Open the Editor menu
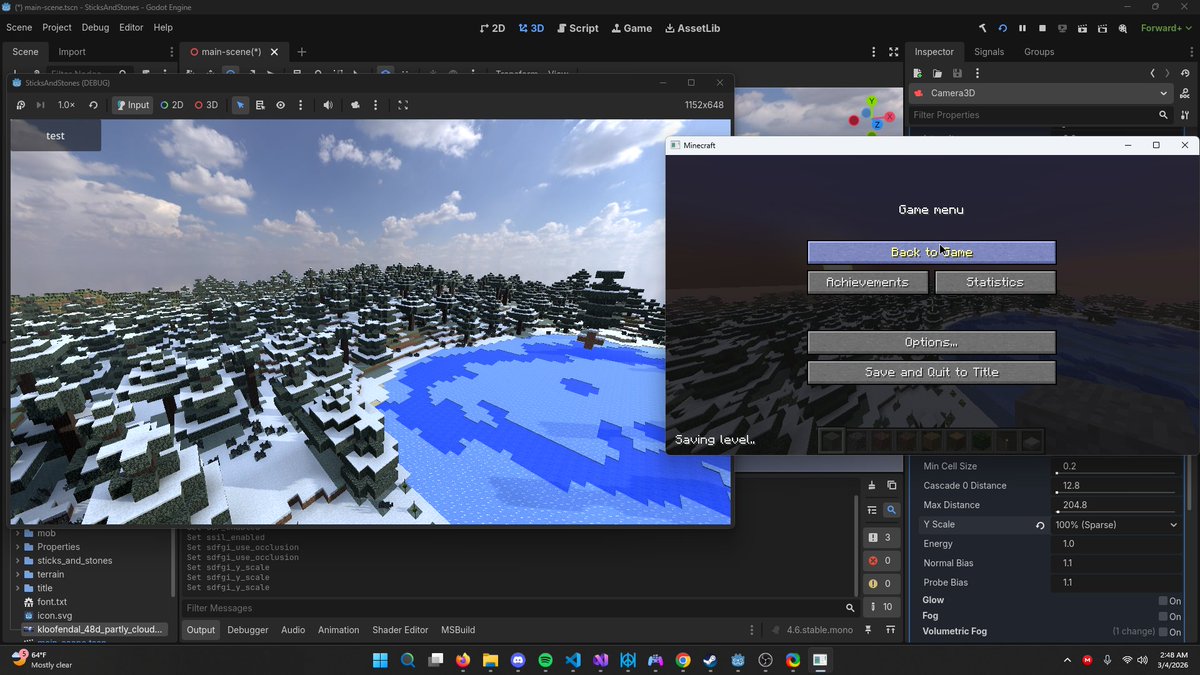Image resolution: width=1200 pixels, height=675 pixels. tap(131, 28)
